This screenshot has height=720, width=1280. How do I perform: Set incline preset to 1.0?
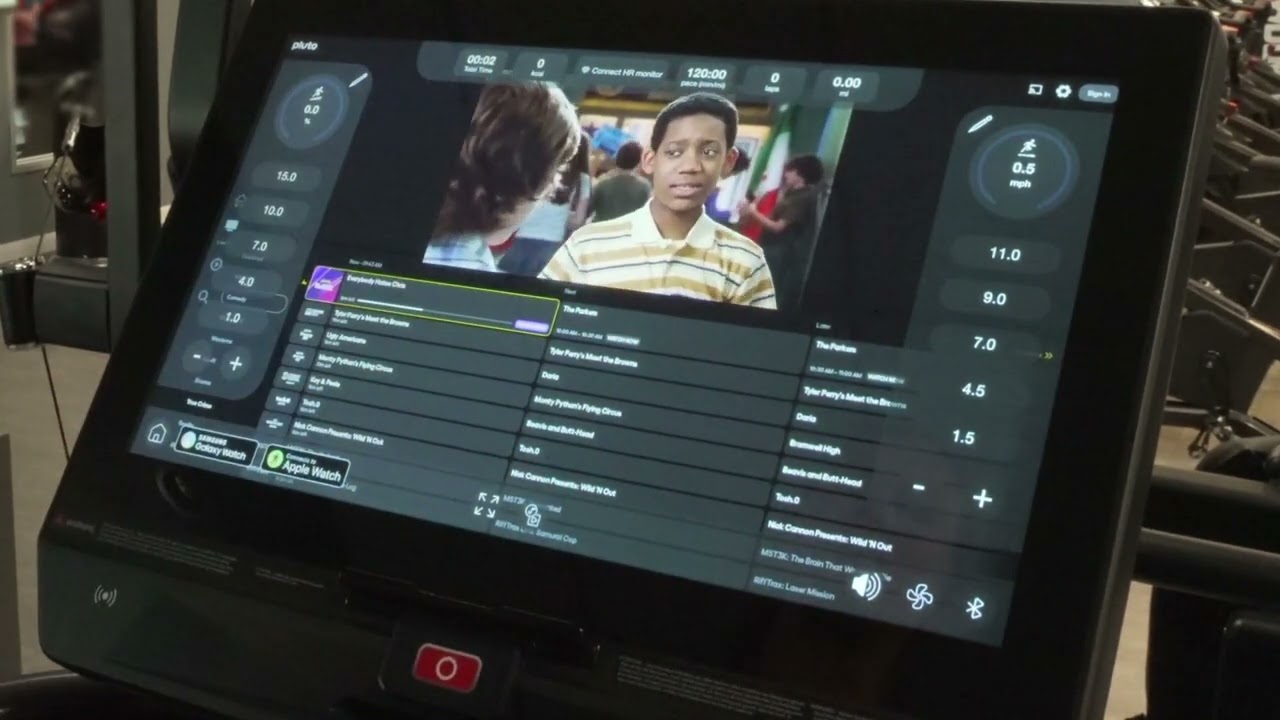click(x=232, y=317)
